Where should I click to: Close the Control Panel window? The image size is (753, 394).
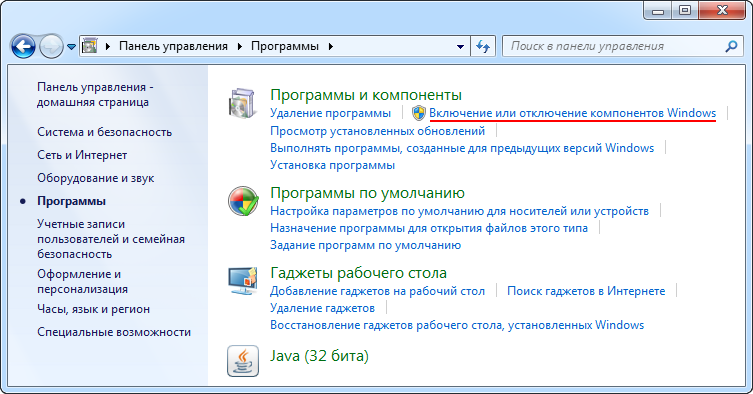pyautogui.click(x=723, y=10)
